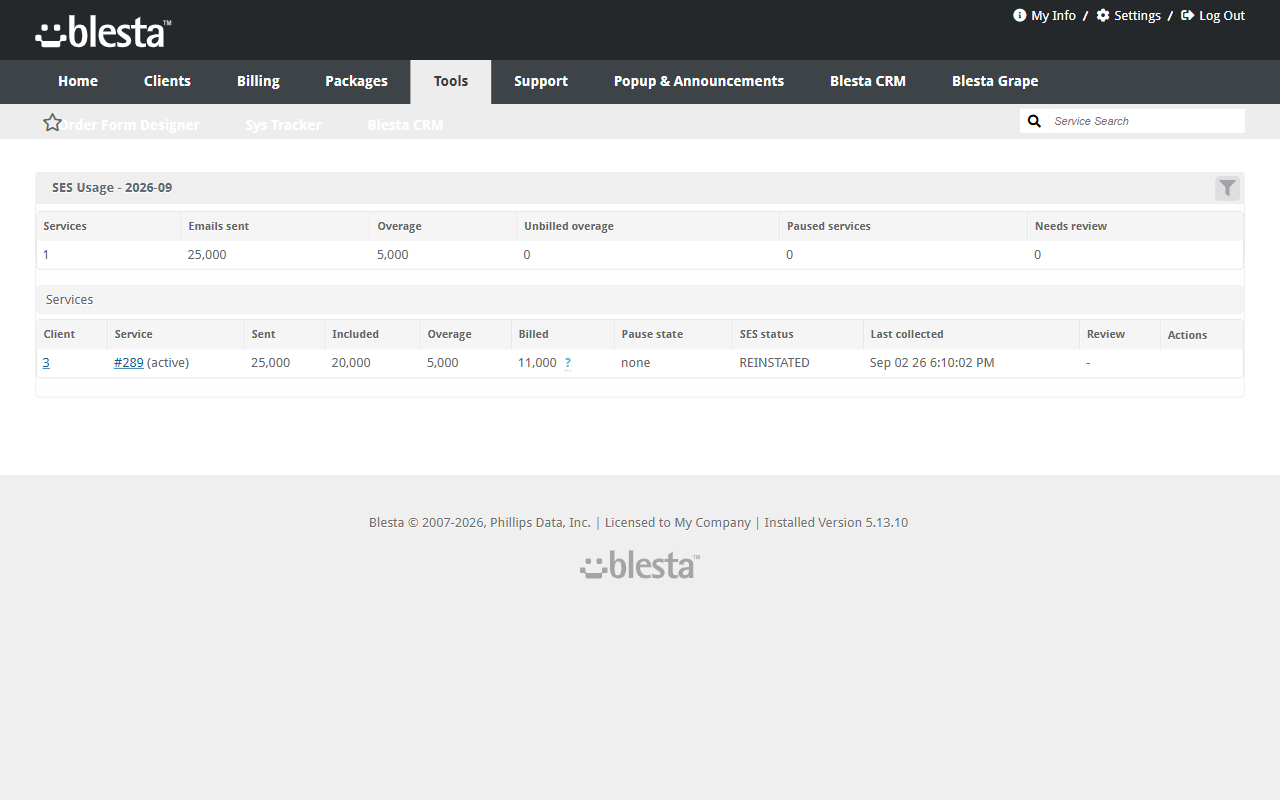1280x800 pixels.
Task: Open service #289 link
Action: coord(129,363)
